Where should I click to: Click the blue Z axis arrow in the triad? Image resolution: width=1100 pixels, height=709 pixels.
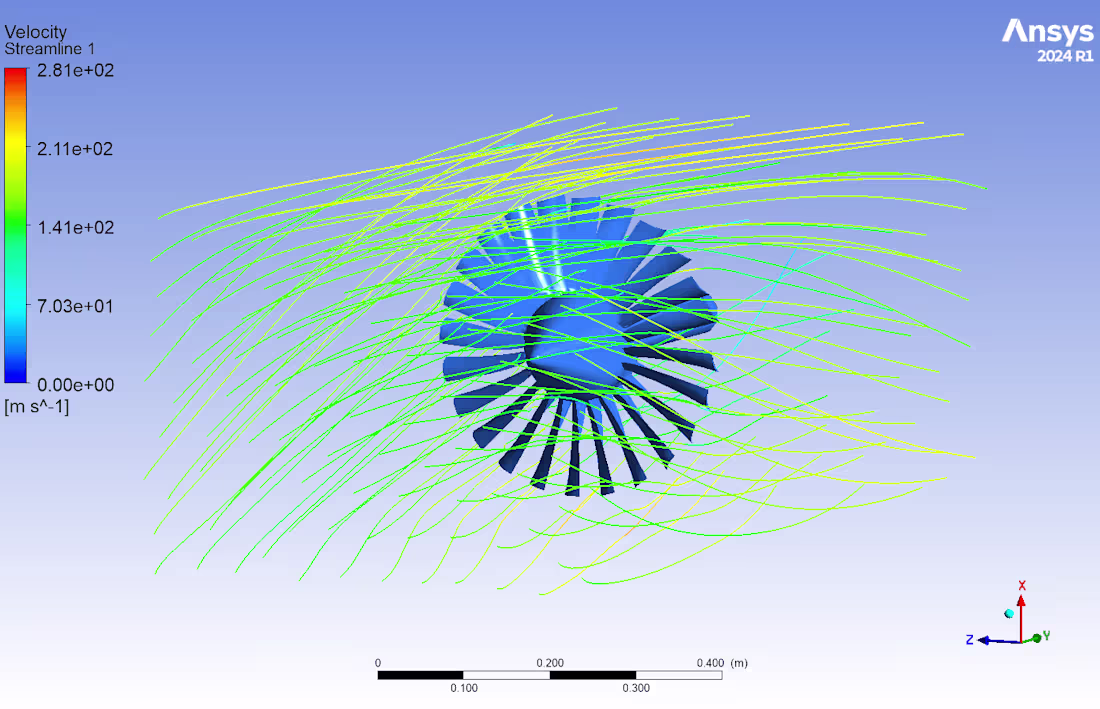coord(985,640)
